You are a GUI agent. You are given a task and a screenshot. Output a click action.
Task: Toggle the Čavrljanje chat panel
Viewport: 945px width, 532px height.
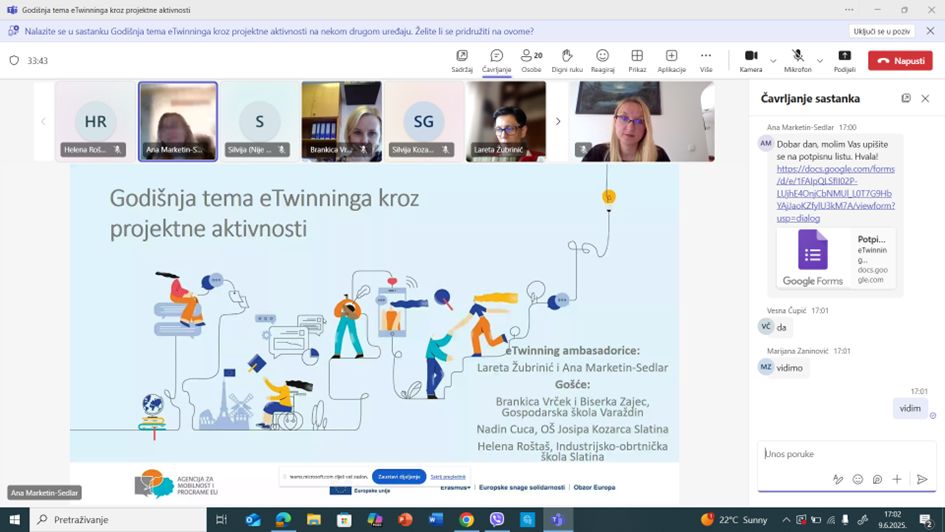pyautogui.click(x=497, y=61)
